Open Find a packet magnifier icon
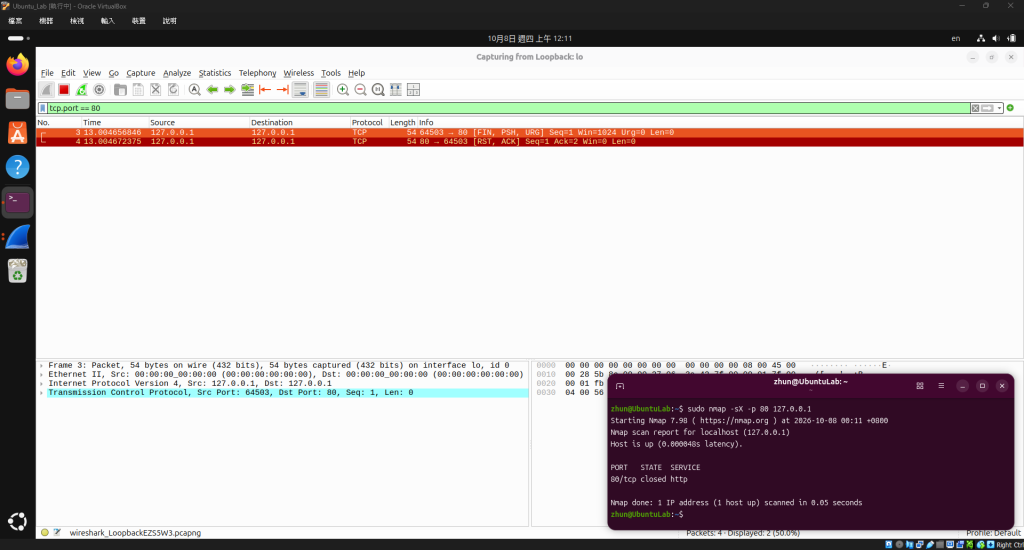The height and width of the screenshot is (550, 1024). point(195,89)
